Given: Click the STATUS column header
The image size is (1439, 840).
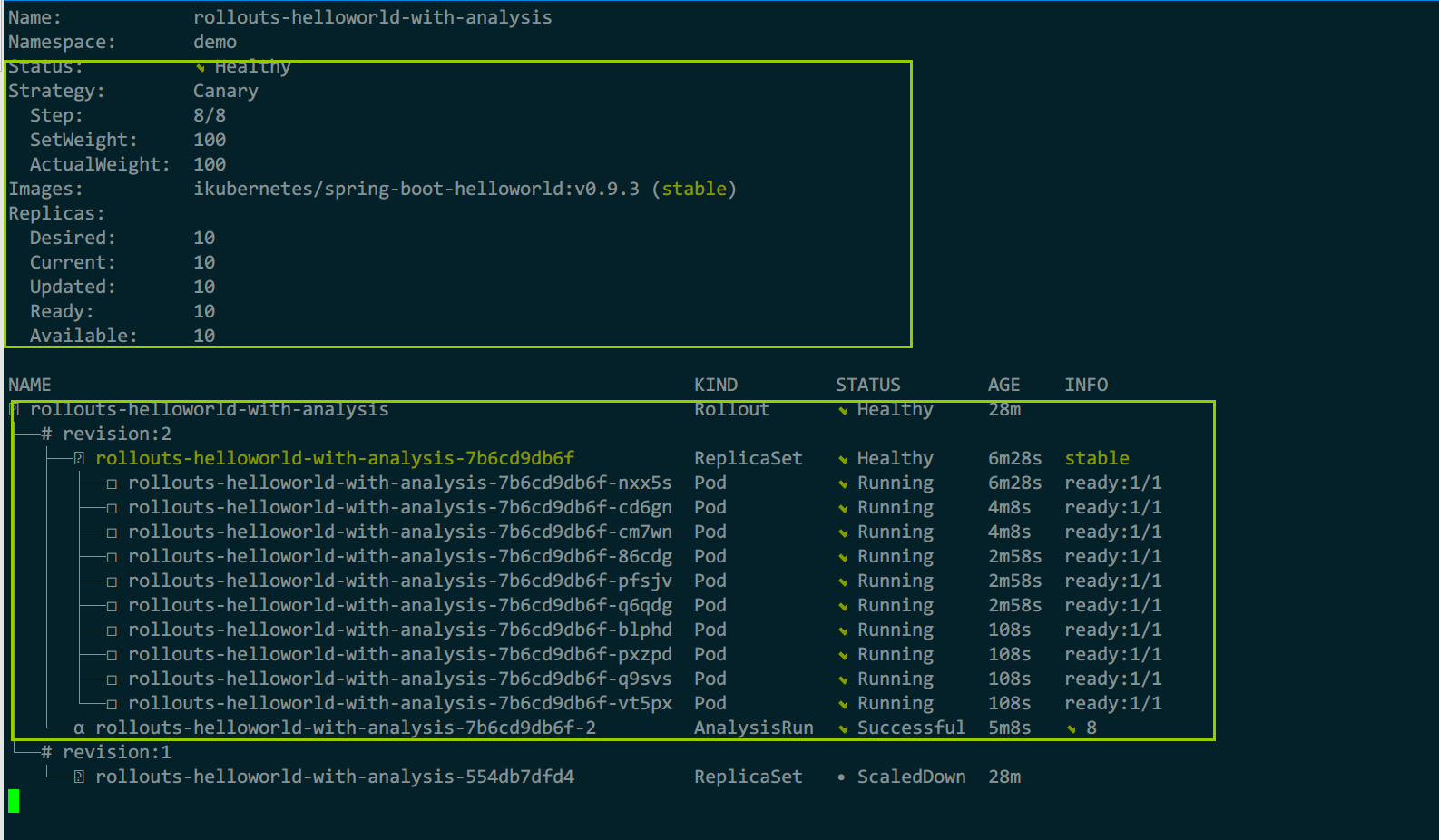Looking at the screenshot, I should click(x=868, y=385).
